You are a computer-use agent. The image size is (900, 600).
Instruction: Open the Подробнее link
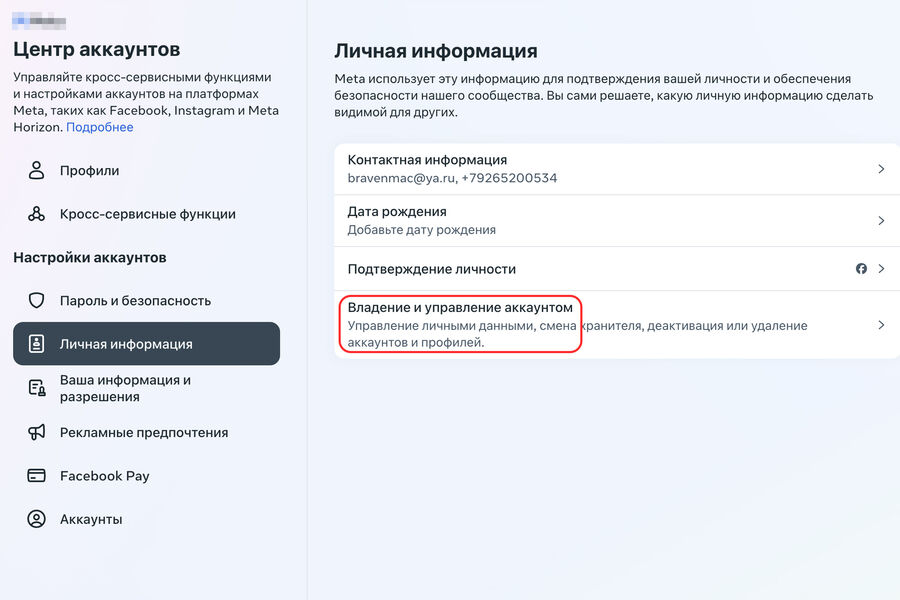tap(100, 127)
